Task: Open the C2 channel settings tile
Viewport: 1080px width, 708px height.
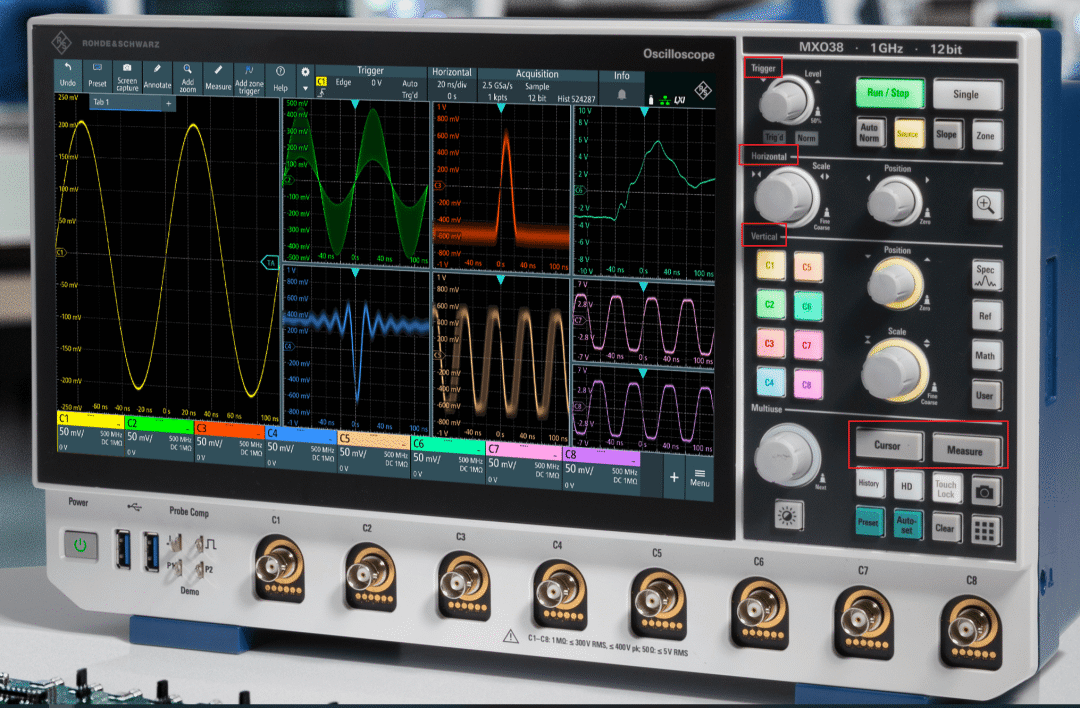Action: pos(160,438)
